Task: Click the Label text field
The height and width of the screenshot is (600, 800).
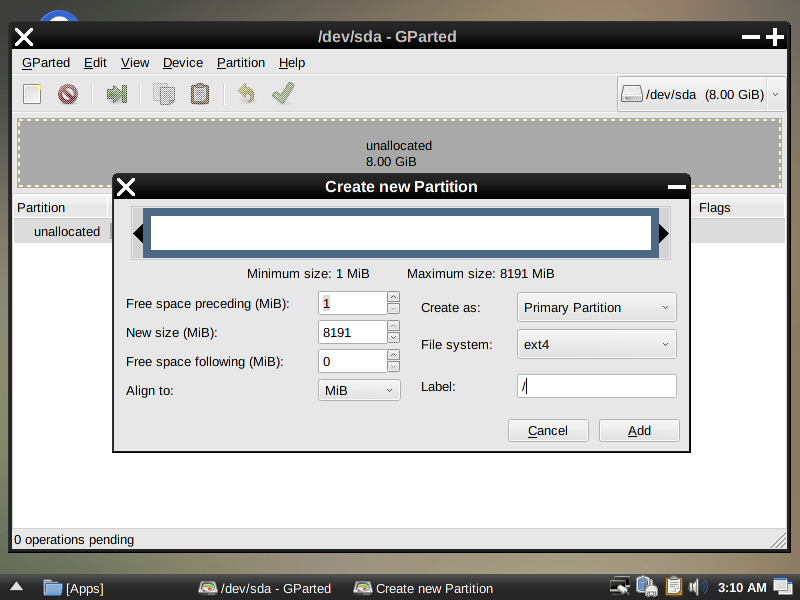Action: click(596, 386)
